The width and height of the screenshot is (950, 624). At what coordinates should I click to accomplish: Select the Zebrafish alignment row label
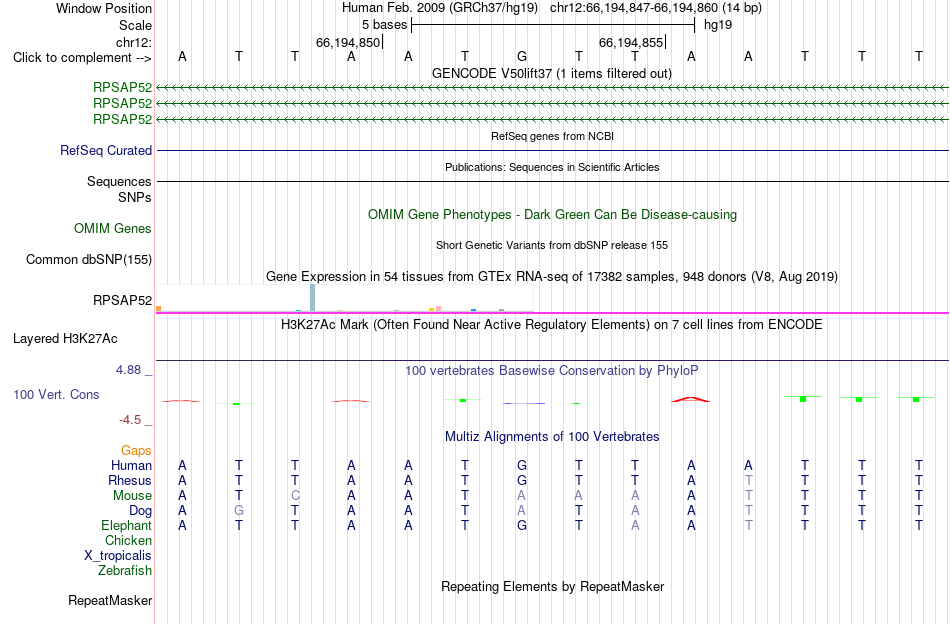click(x=125, y=570)
